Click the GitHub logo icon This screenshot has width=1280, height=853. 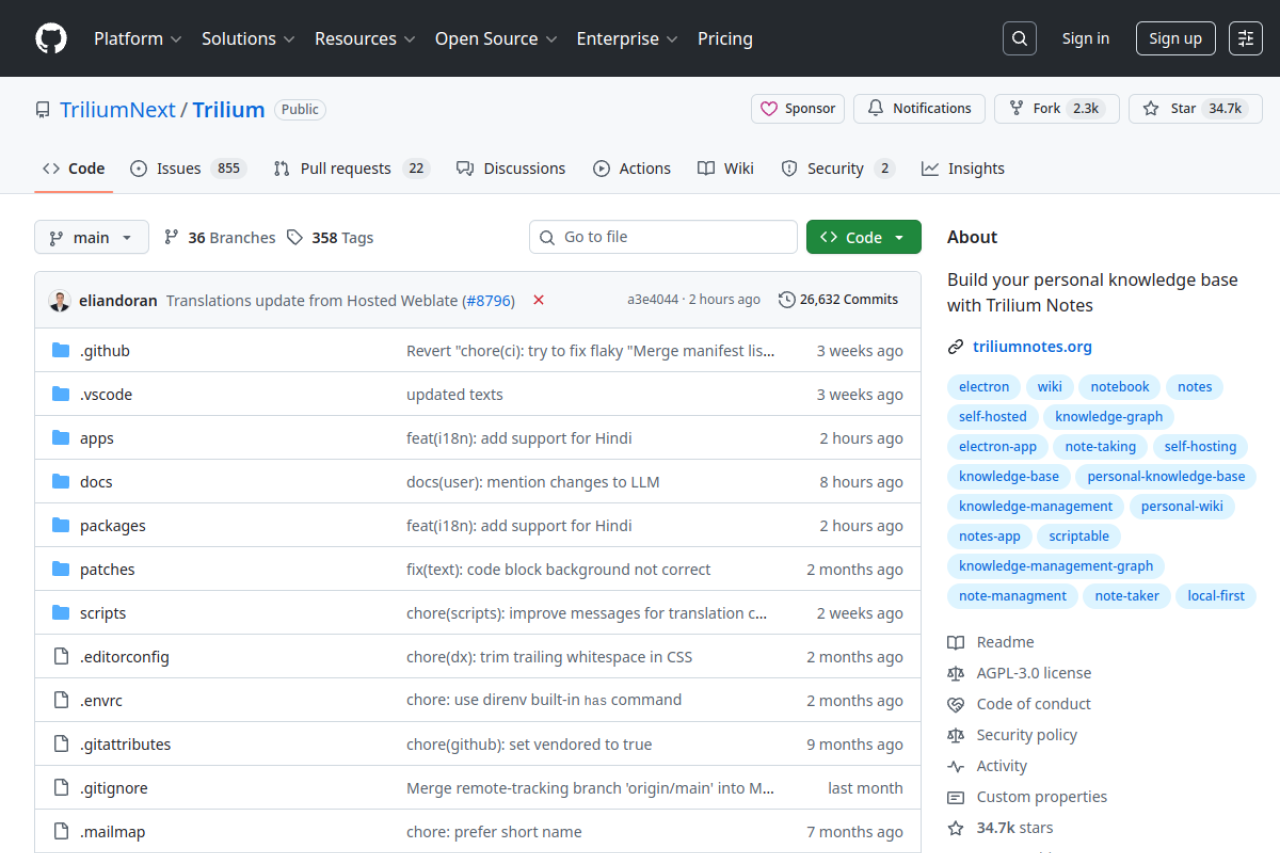point(51,39)
